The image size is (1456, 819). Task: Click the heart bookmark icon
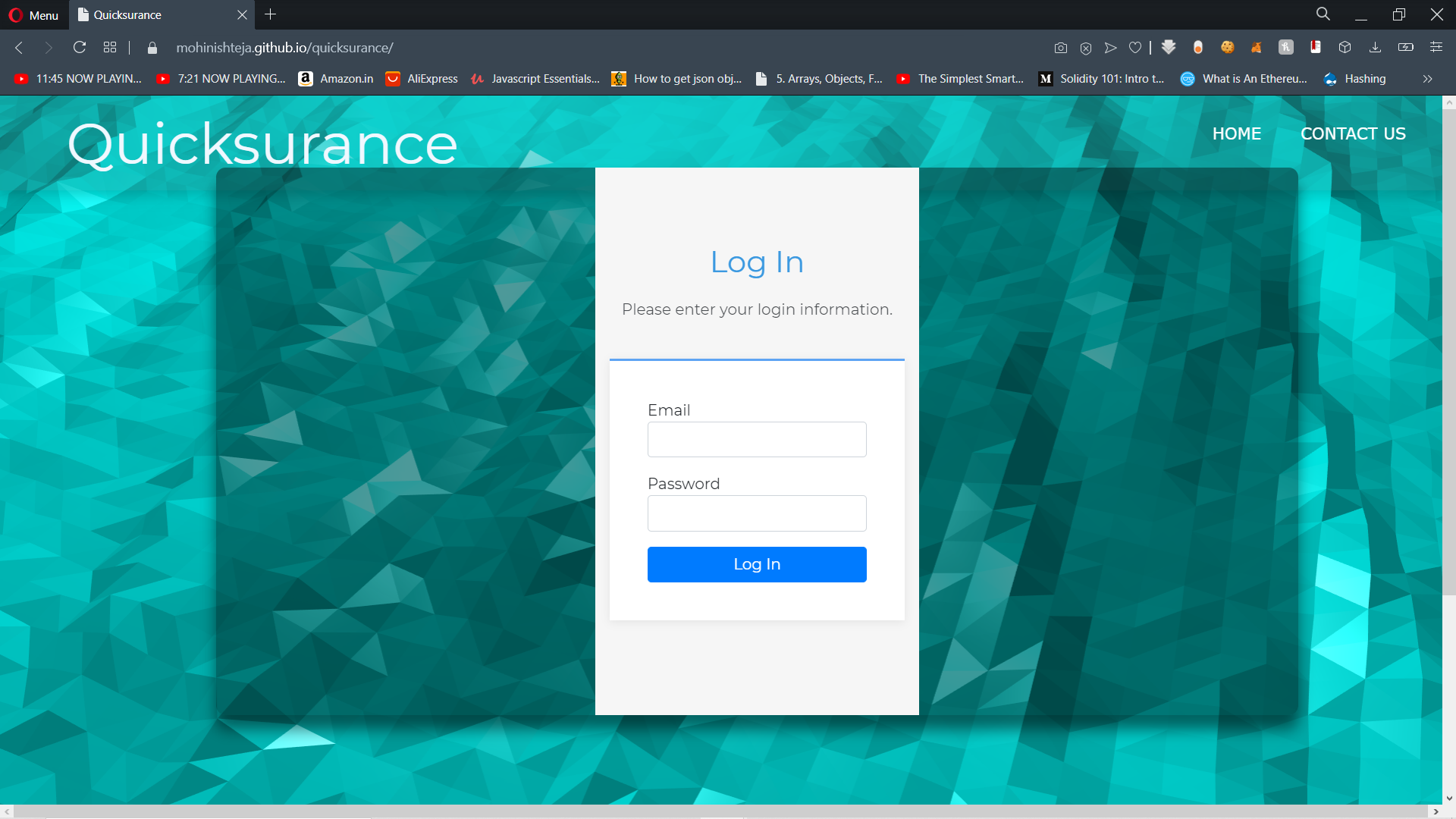click(x=1134, y=48)
